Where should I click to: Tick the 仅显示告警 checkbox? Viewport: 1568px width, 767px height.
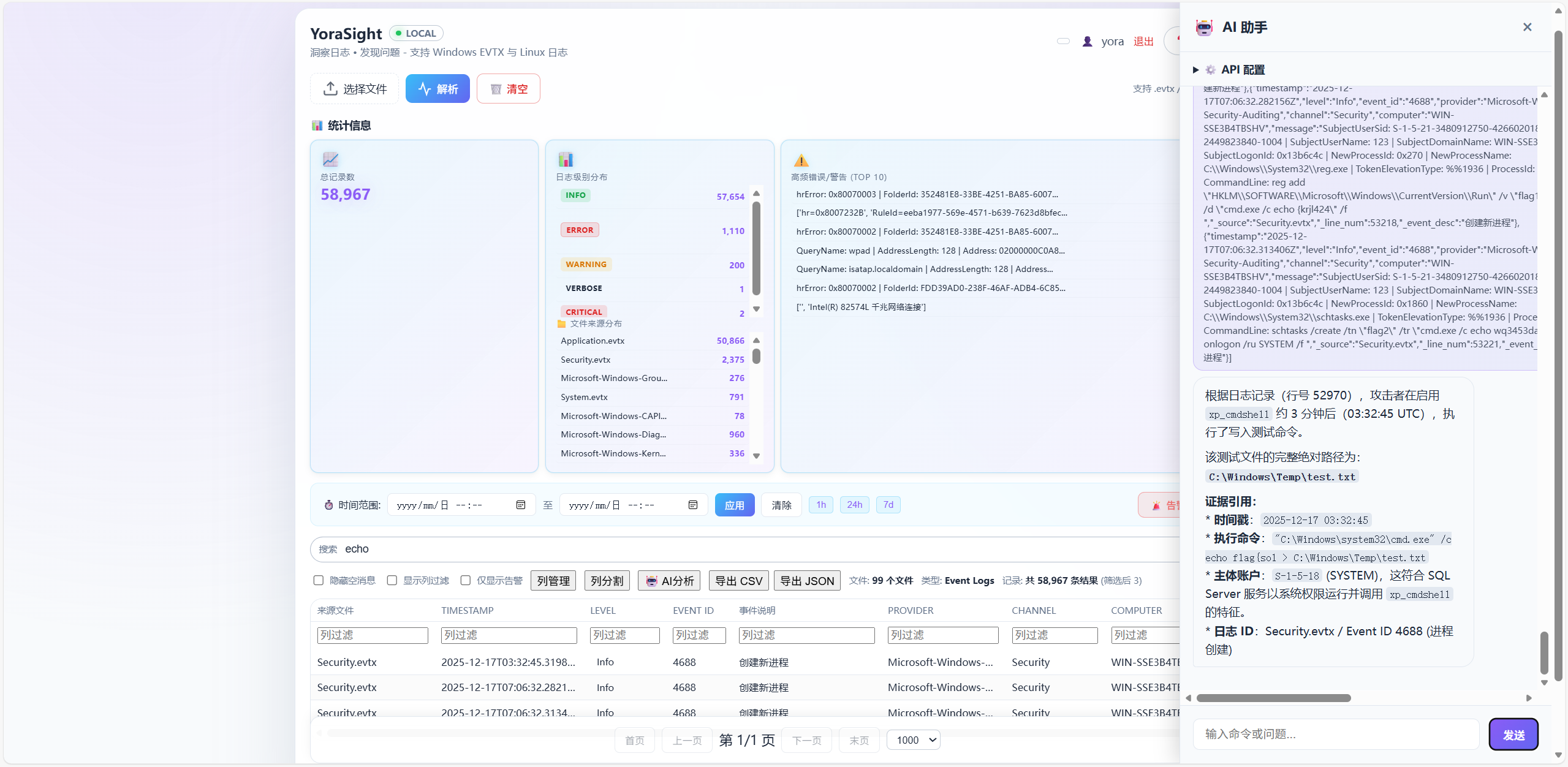coord(466,580)
